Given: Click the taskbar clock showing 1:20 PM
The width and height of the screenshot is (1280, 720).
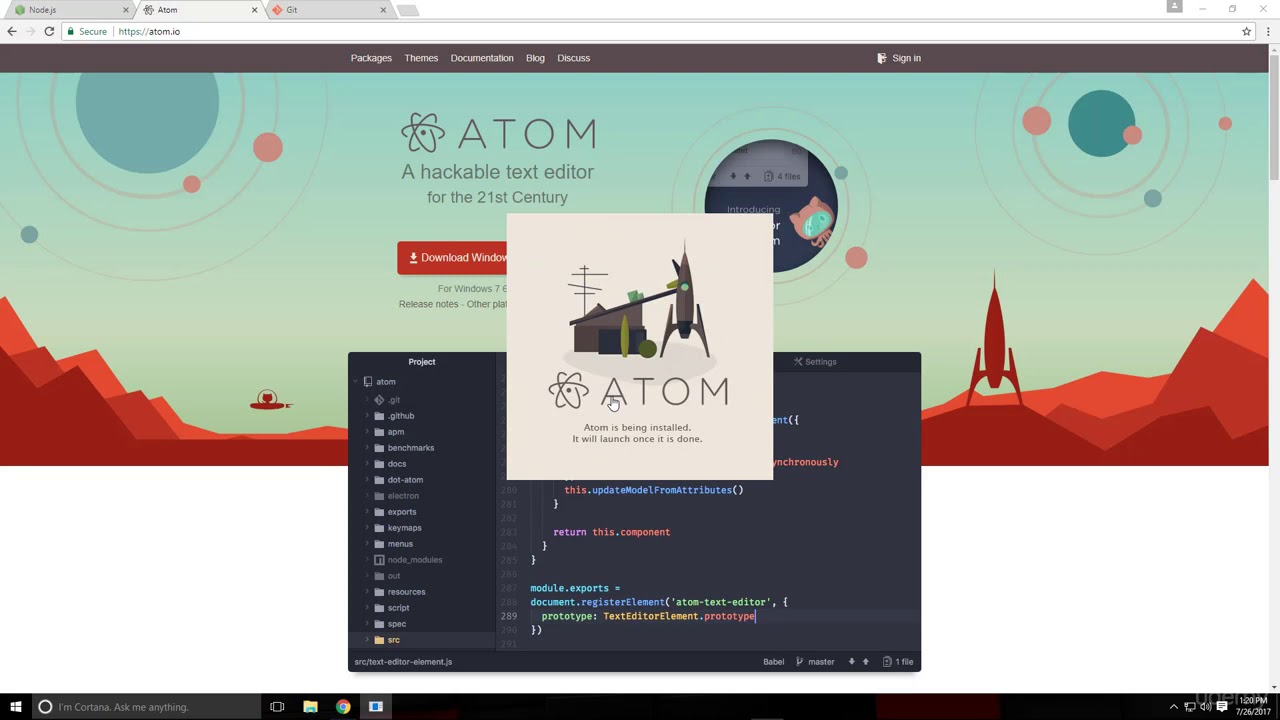Looking at the screenshot, I should click(x=1253, y=706).
